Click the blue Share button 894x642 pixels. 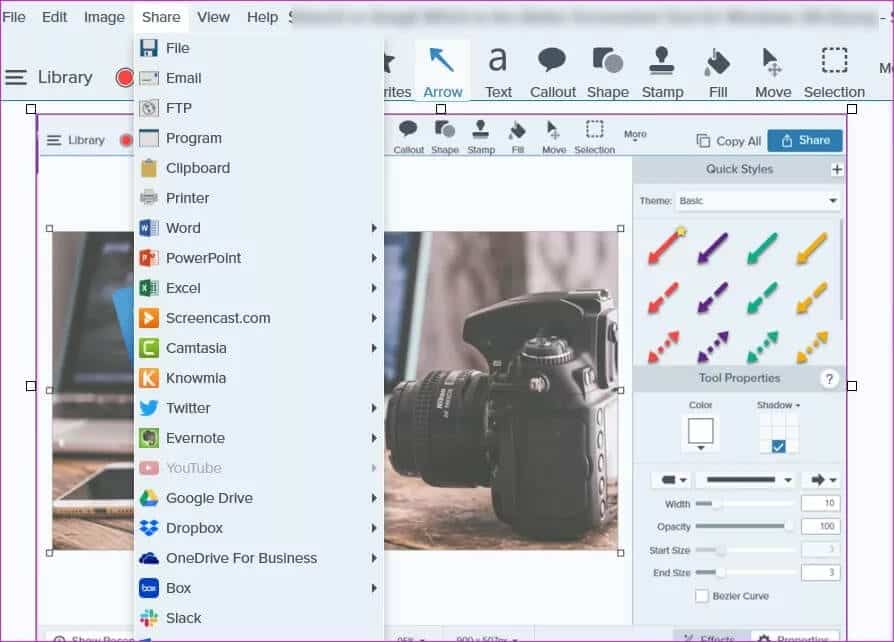tap(804, 140)
